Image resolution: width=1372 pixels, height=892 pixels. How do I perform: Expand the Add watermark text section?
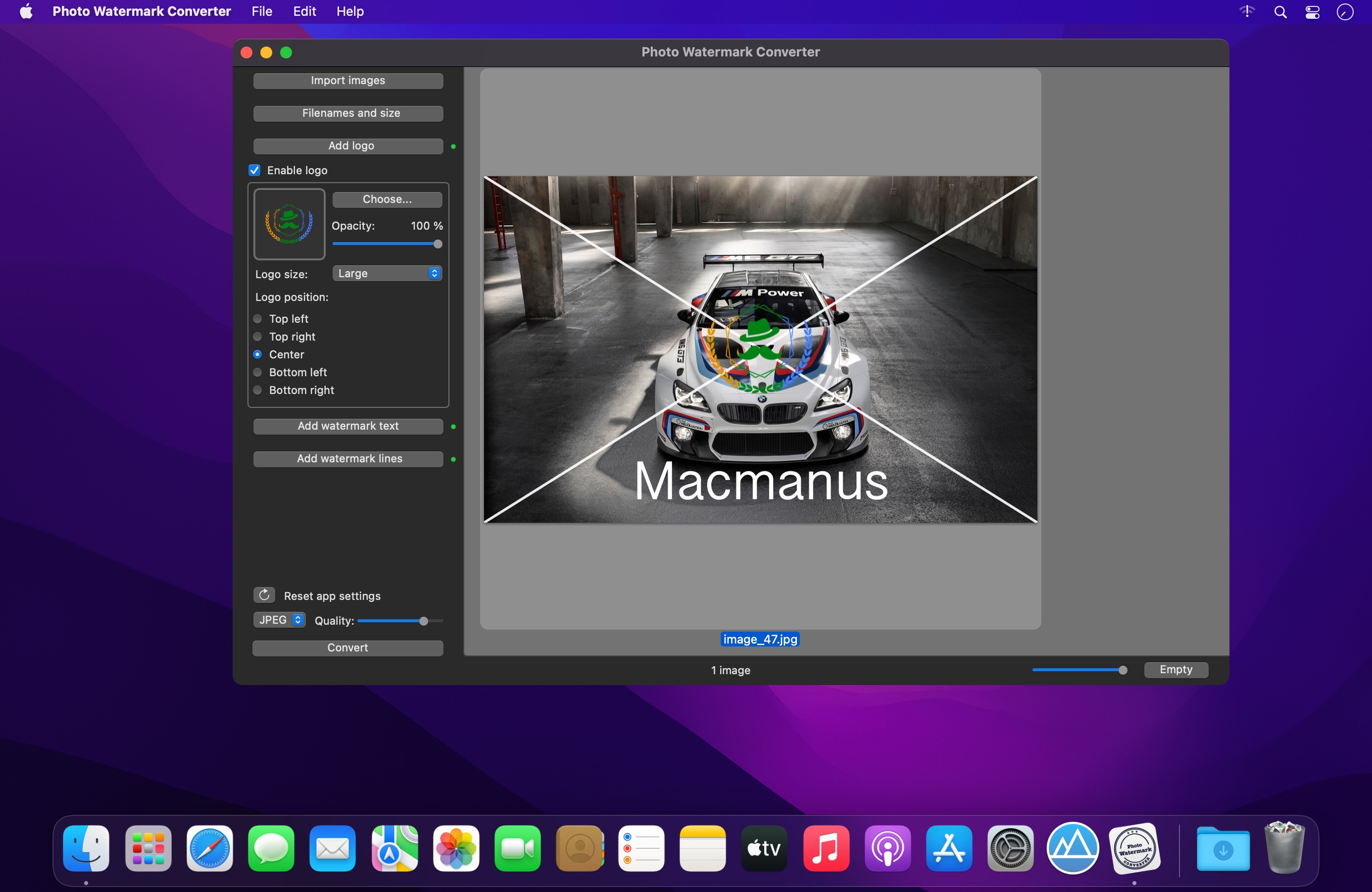(x=347, y=426)
